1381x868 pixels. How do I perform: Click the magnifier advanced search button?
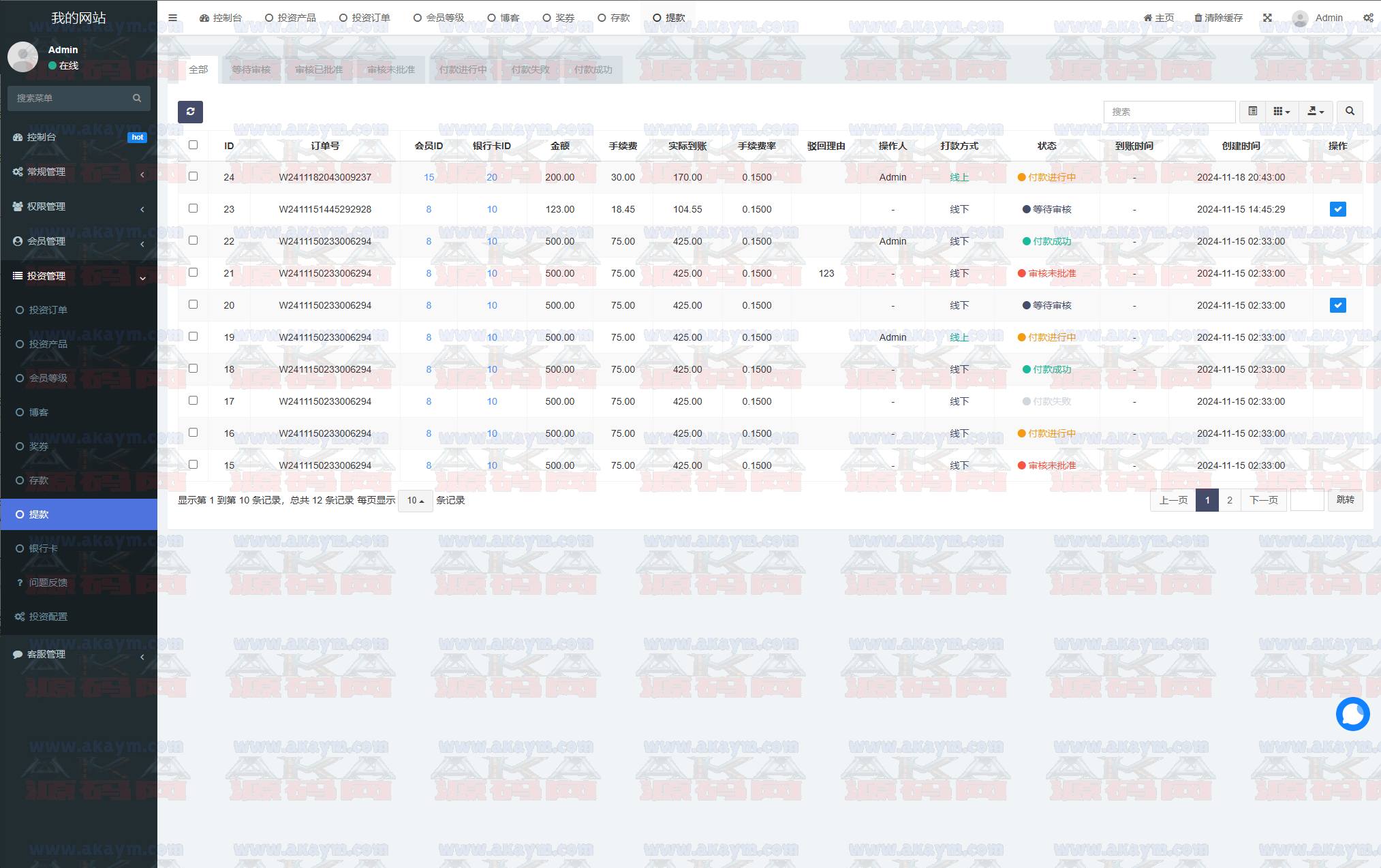1349,111
